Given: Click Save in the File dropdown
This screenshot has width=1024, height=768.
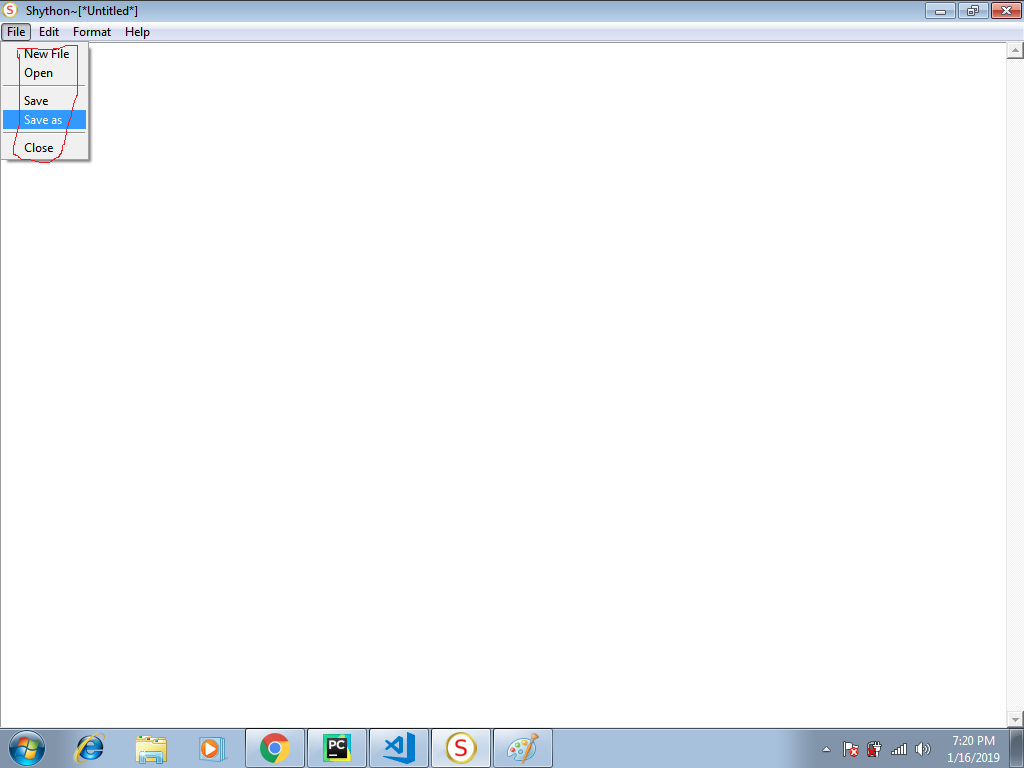Looking at the screenshot, I should pyautogui.click(x=36, y=101).
